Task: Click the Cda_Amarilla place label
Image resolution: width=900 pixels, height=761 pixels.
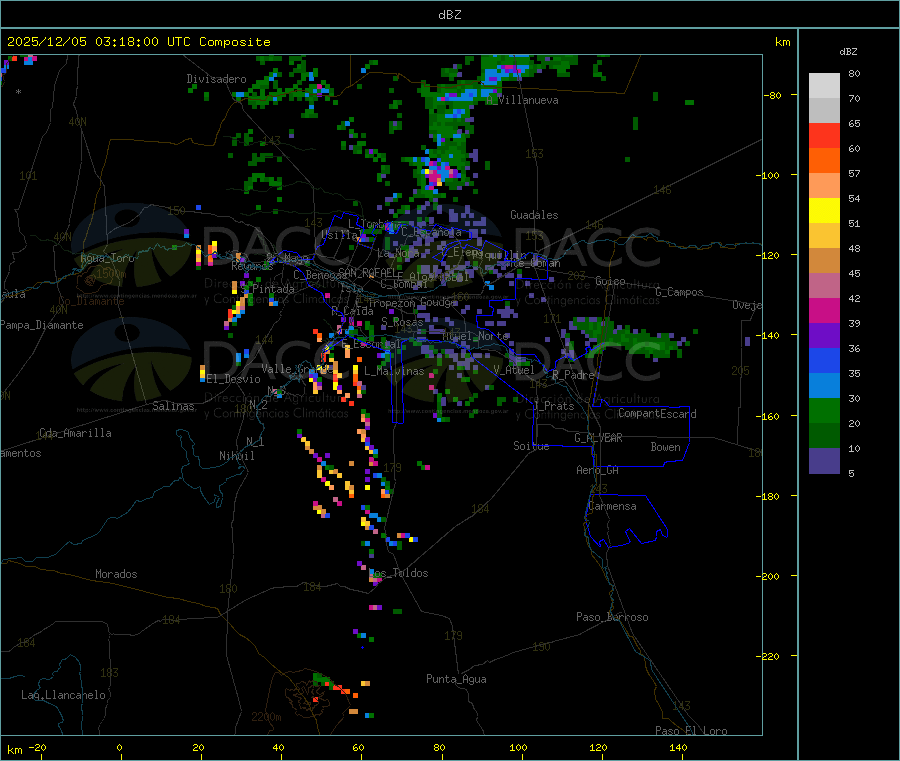Action: (x=75, y=433)
